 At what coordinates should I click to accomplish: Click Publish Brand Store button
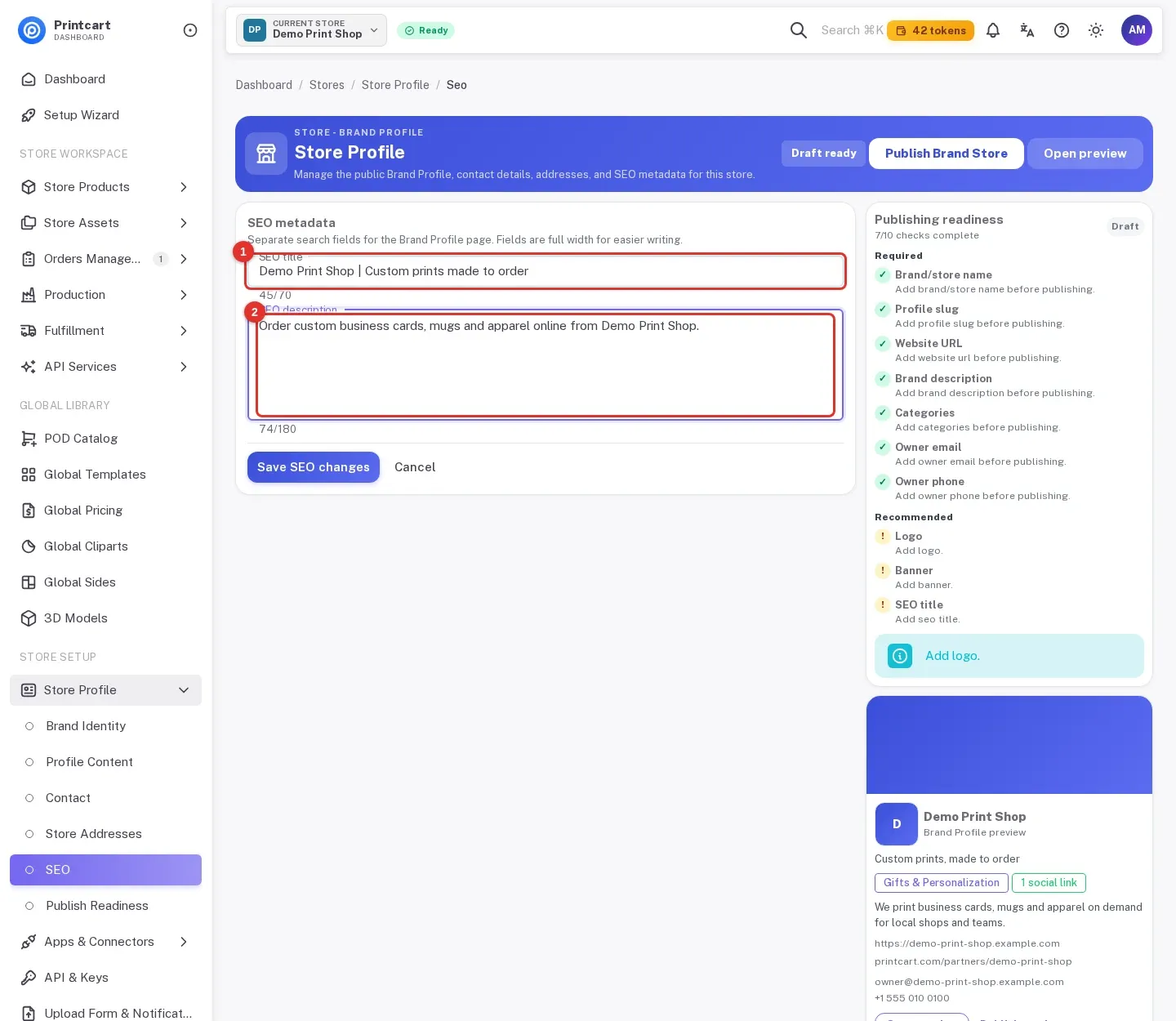click(x=947, y=154)
